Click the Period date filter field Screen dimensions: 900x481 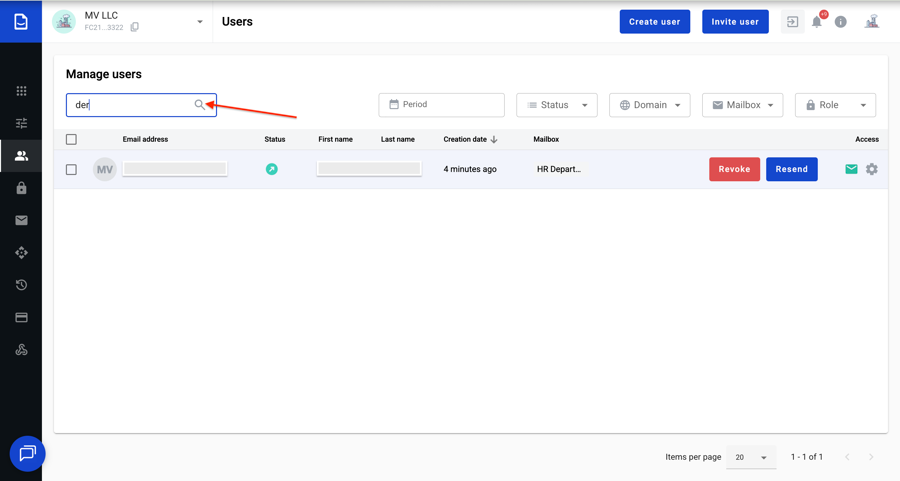pyautogui.click(x=441, y=105)
